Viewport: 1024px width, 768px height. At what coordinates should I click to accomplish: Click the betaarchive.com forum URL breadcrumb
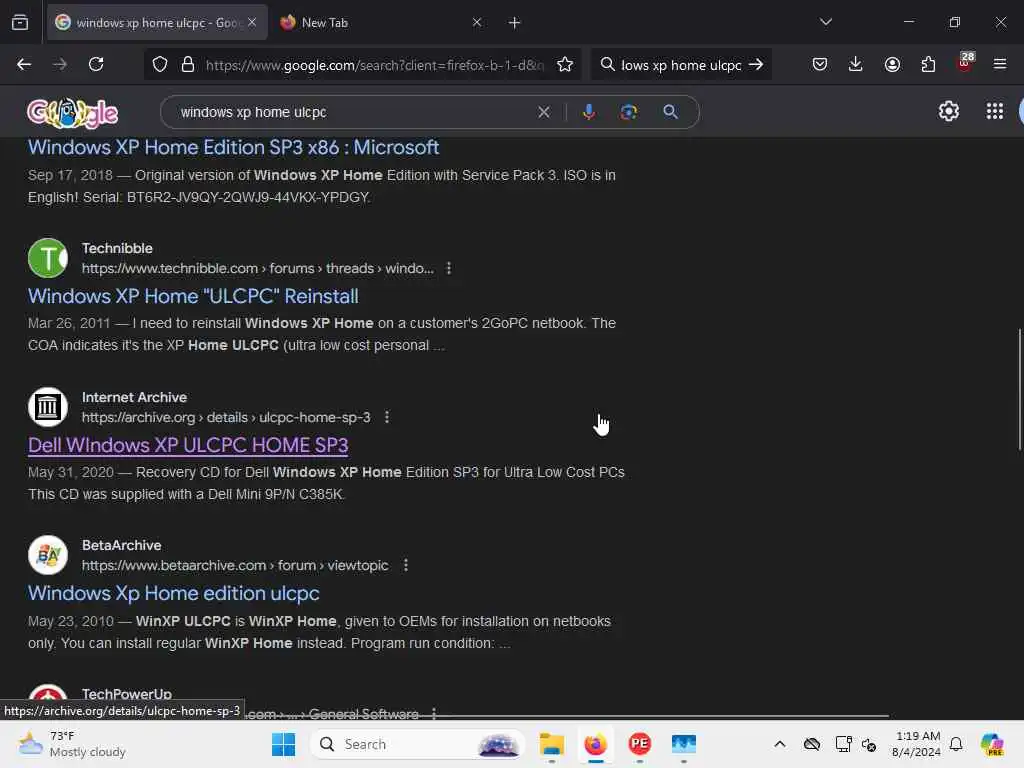point(235,566)
